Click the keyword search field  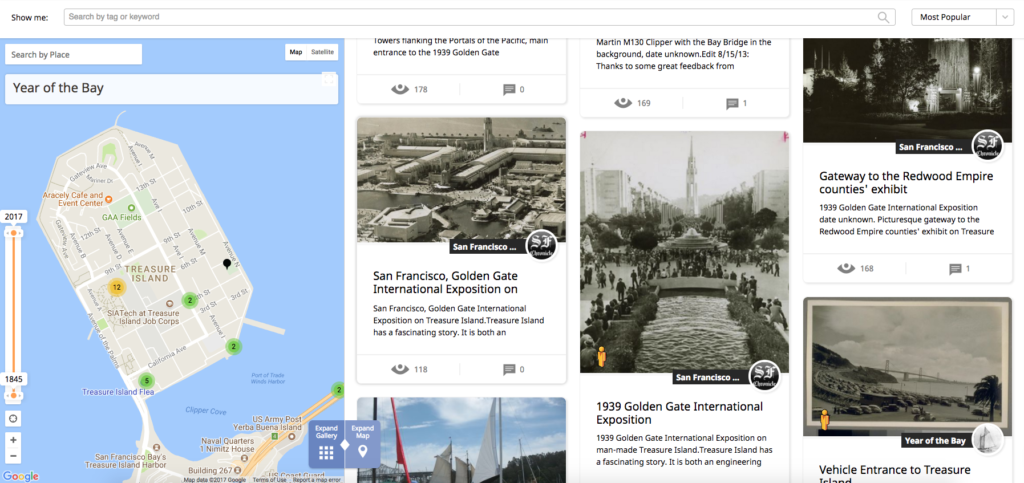(x=479, y=17)
